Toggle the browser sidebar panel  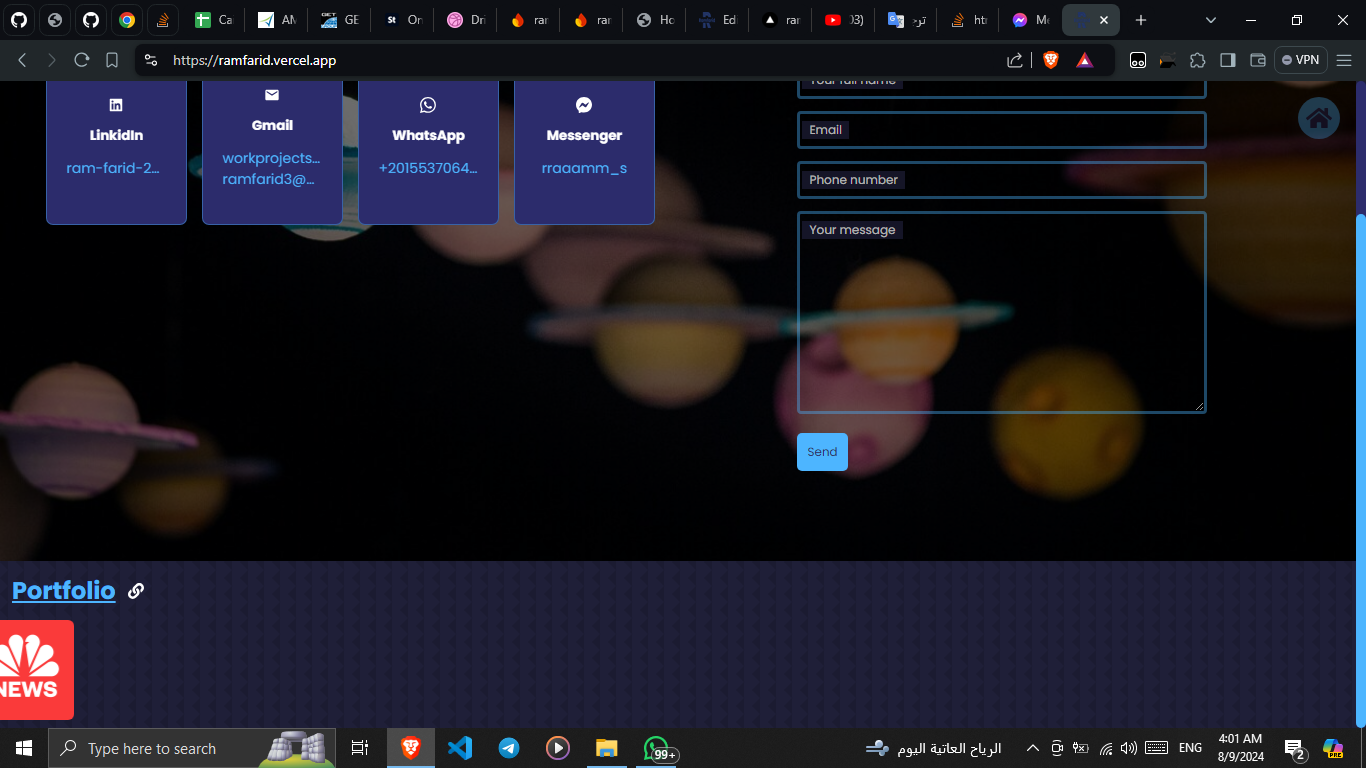point(1228,60)
